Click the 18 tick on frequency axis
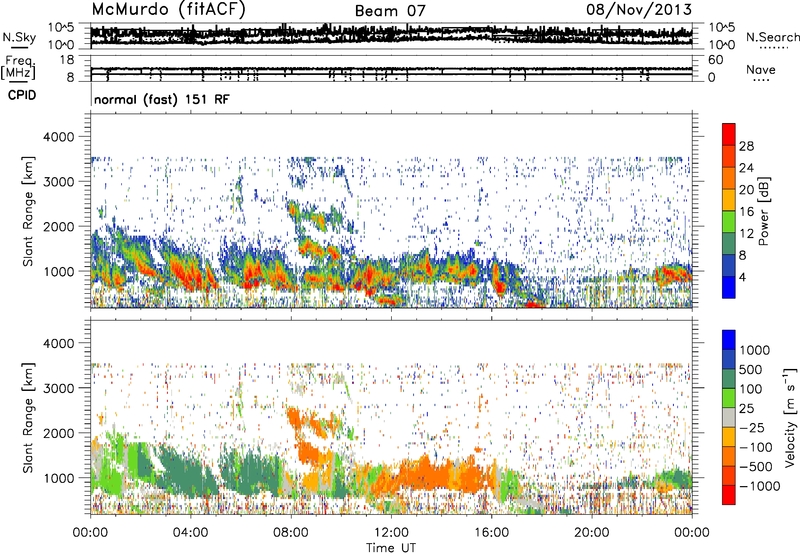Image resolution: width=800 pixels, height=554 pixels. click(67, 60)
